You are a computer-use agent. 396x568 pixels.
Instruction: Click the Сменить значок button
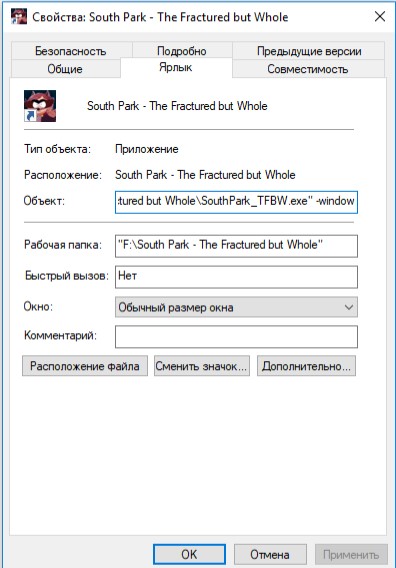(202, 366)
